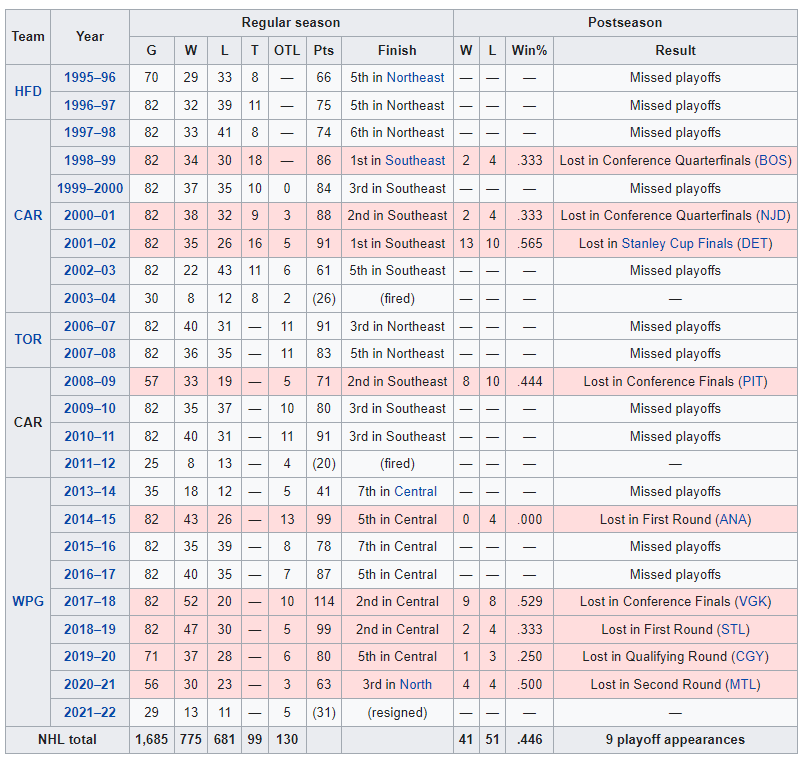
Task: Click the 2021–22 season link
Action: [90, 712]
